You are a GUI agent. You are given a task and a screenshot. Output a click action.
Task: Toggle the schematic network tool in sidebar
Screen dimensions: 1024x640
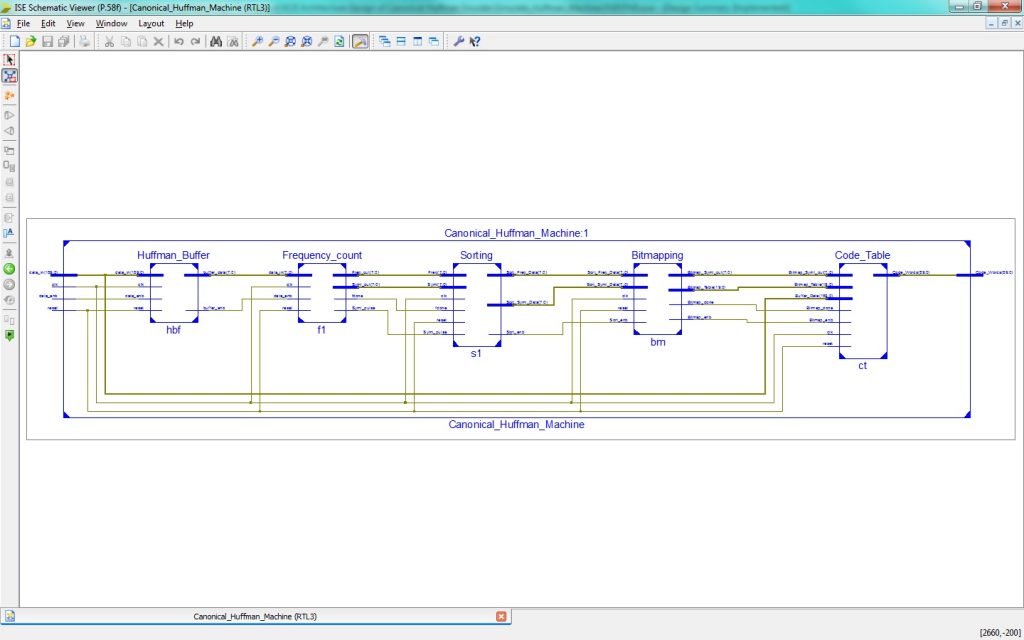[10, 76]
